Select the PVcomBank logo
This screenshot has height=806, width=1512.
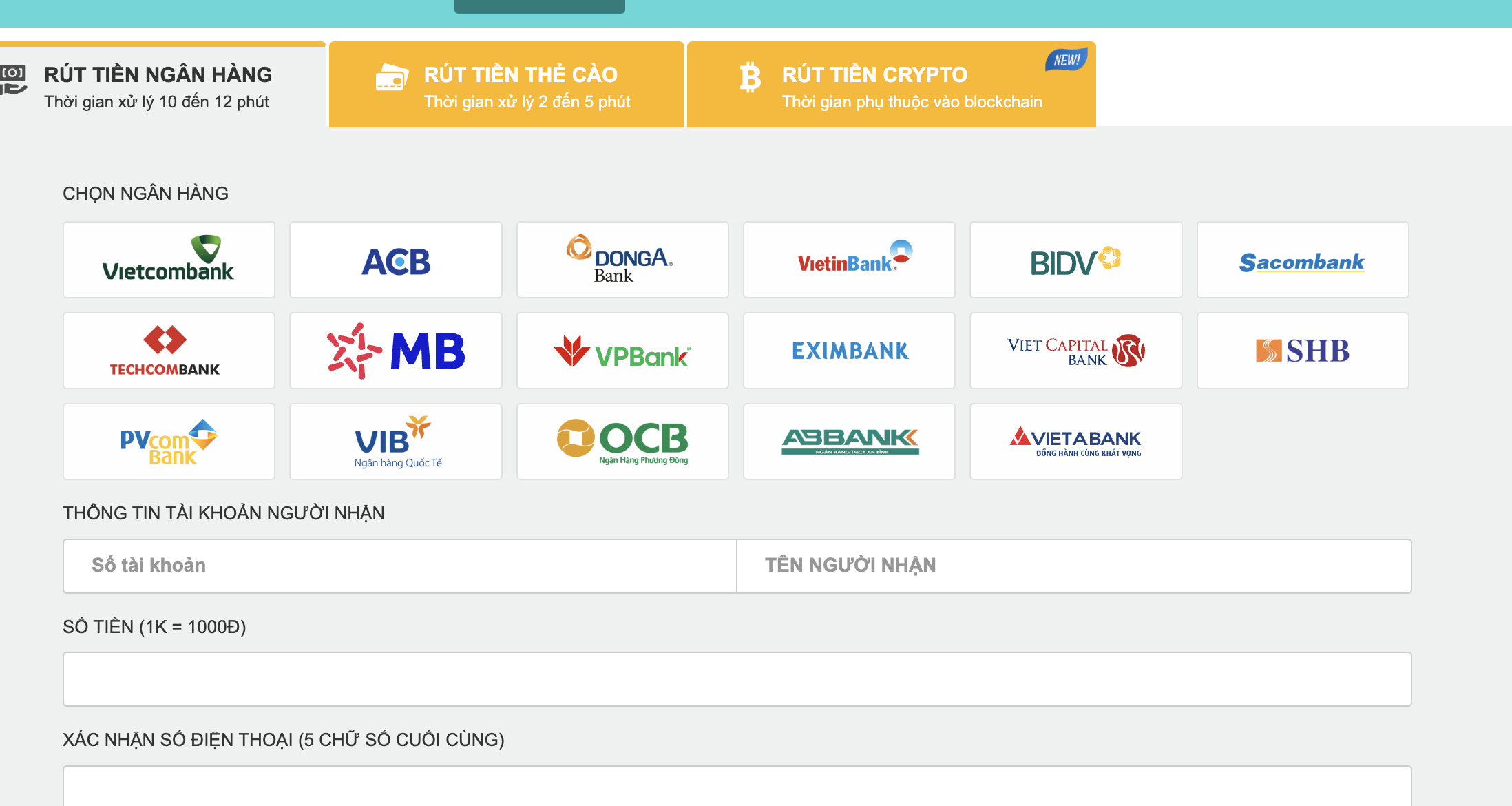coord(169,442)
